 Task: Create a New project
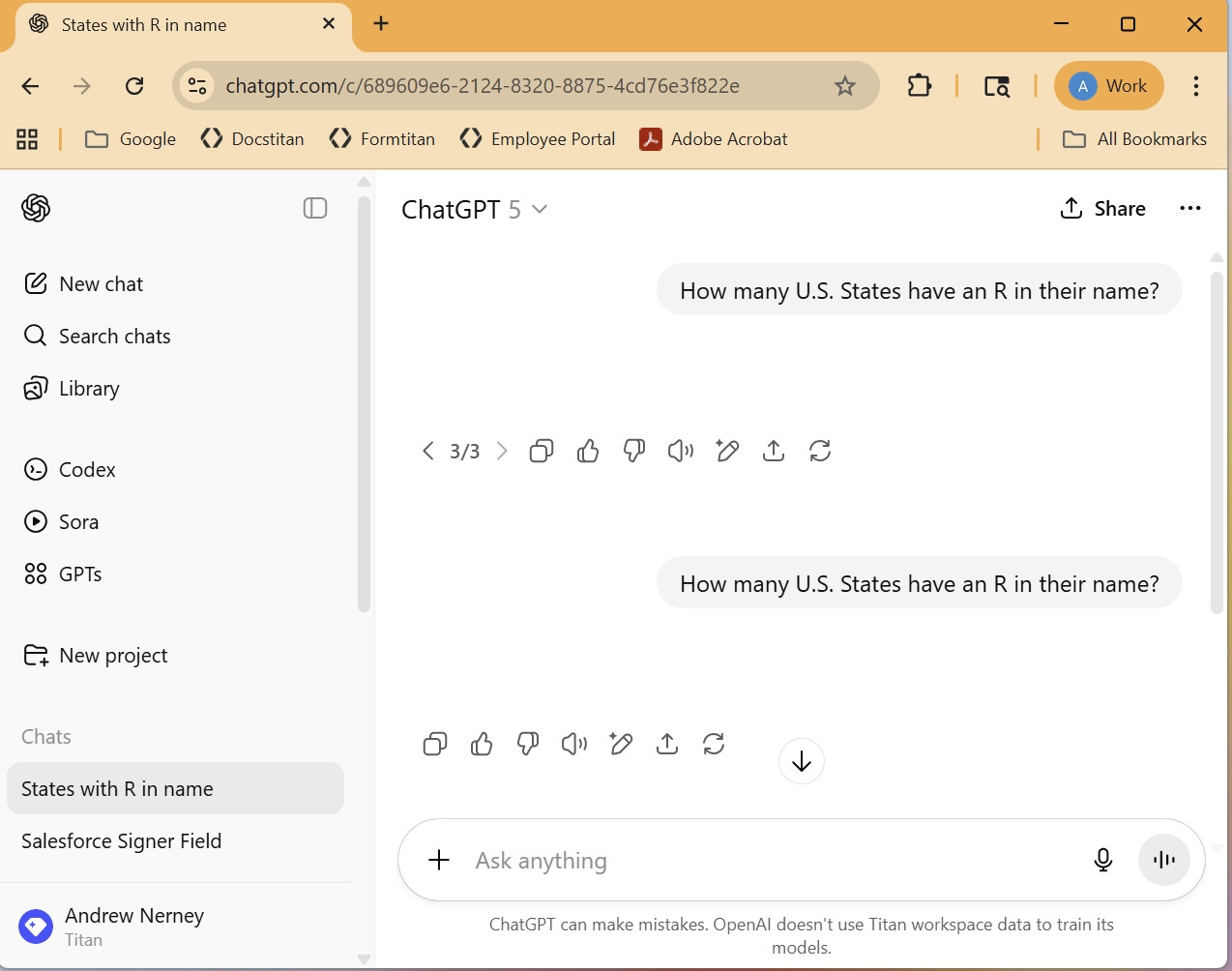tap(96, 655)
